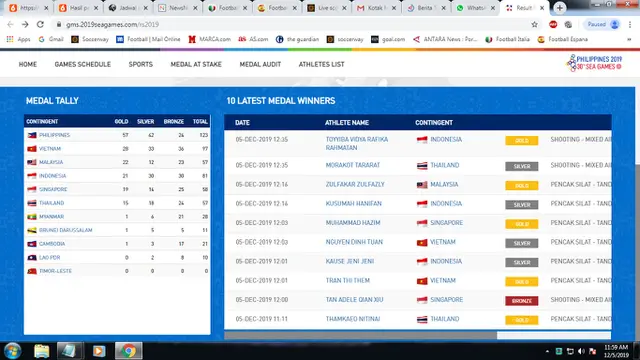Go to HOME in site navigation
Screen dimensions: 640x360
[x=28, y=64]
